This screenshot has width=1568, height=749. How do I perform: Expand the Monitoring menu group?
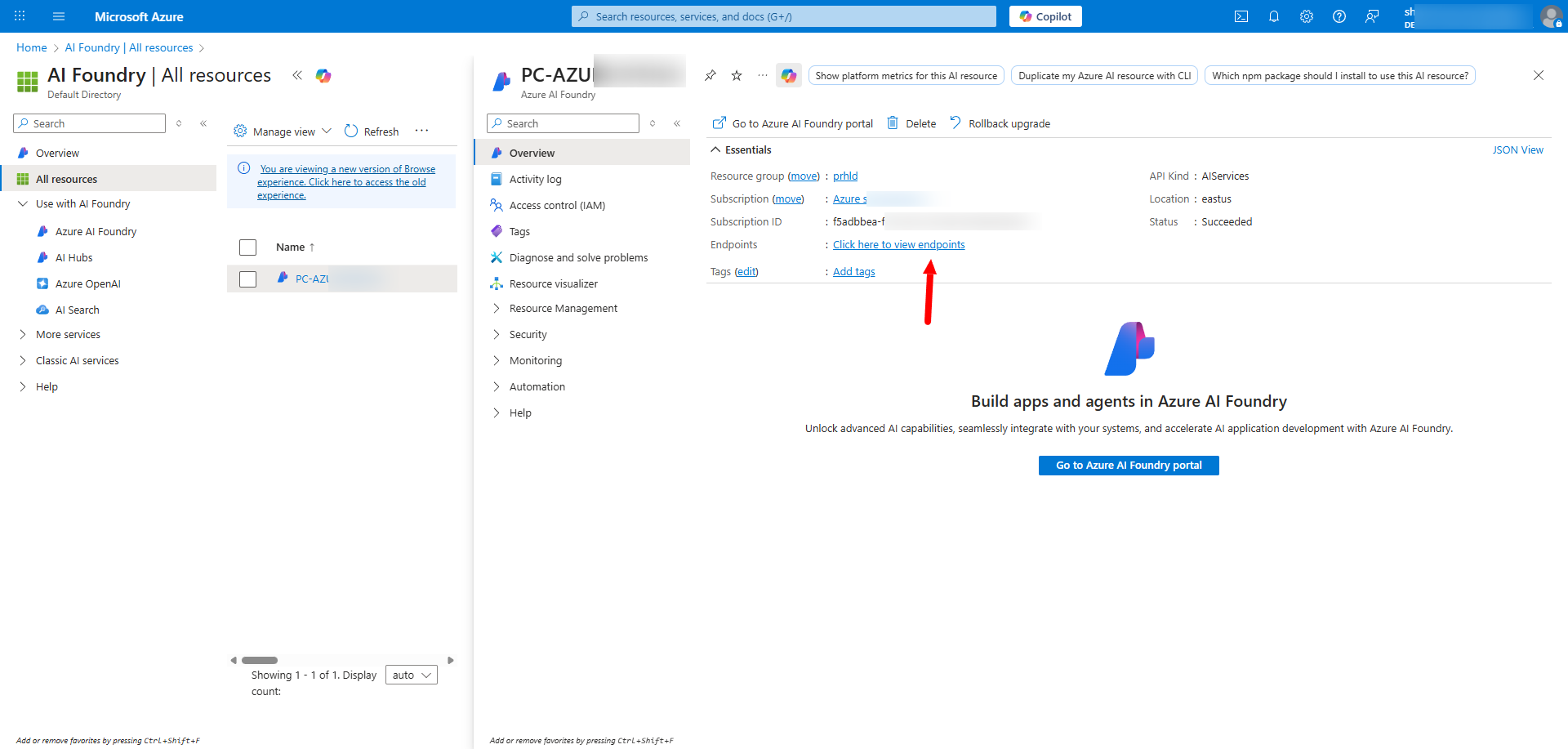[x=535, y=361]
